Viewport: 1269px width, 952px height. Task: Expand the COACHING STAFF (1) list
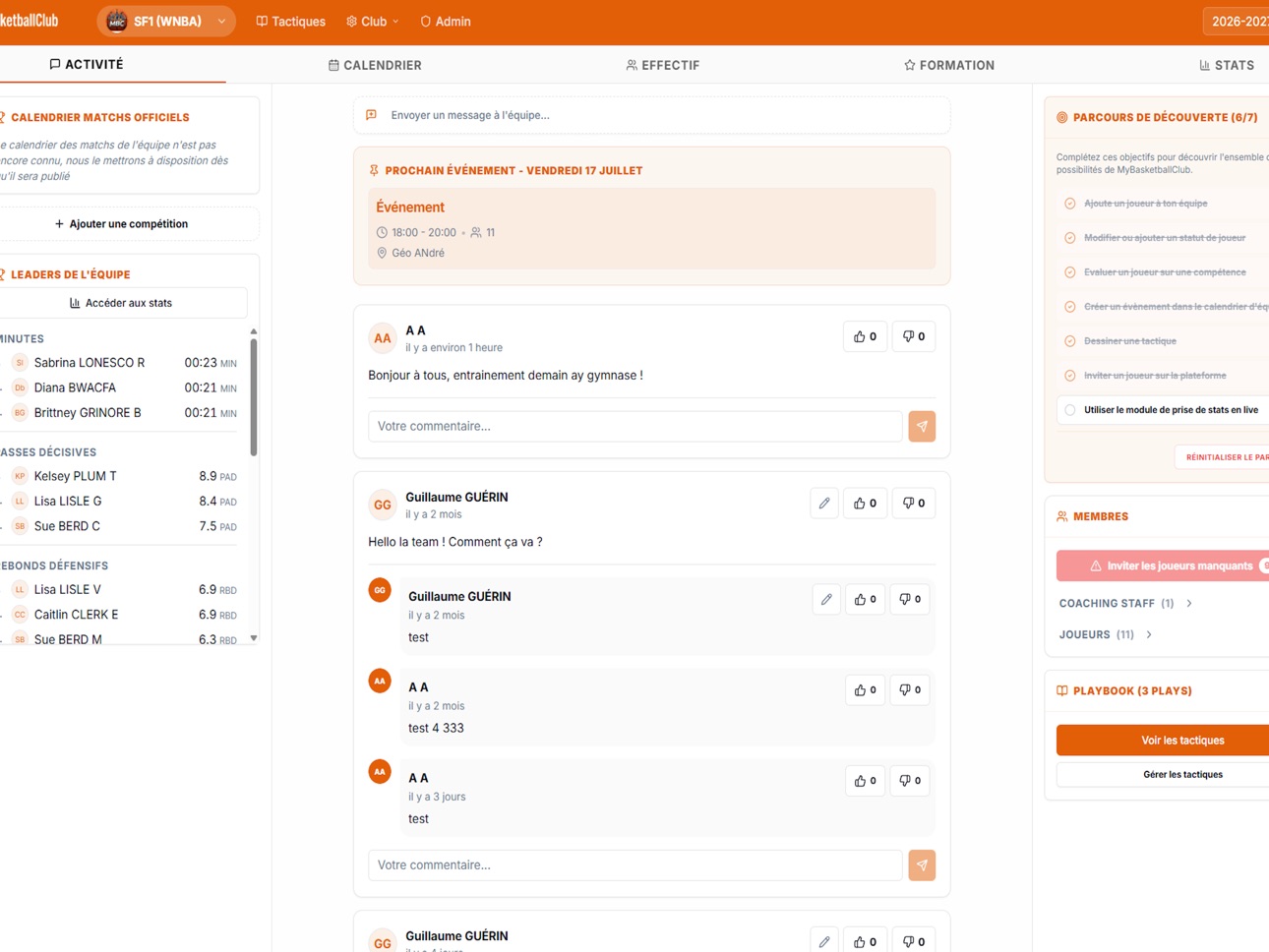(x=1125, y=604)
